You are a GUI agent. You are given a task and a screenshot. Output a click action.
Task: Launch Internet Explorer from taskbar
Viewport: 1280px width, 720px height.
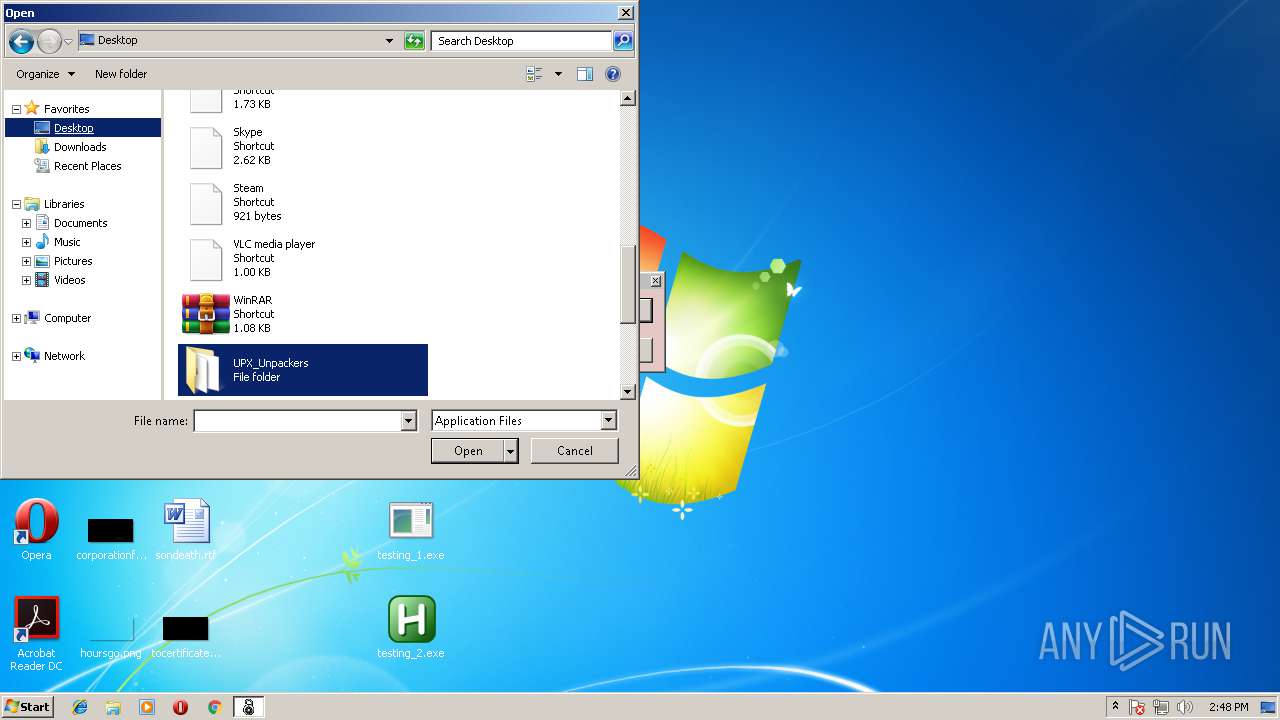pyautogui.click(x=80, y=707)
